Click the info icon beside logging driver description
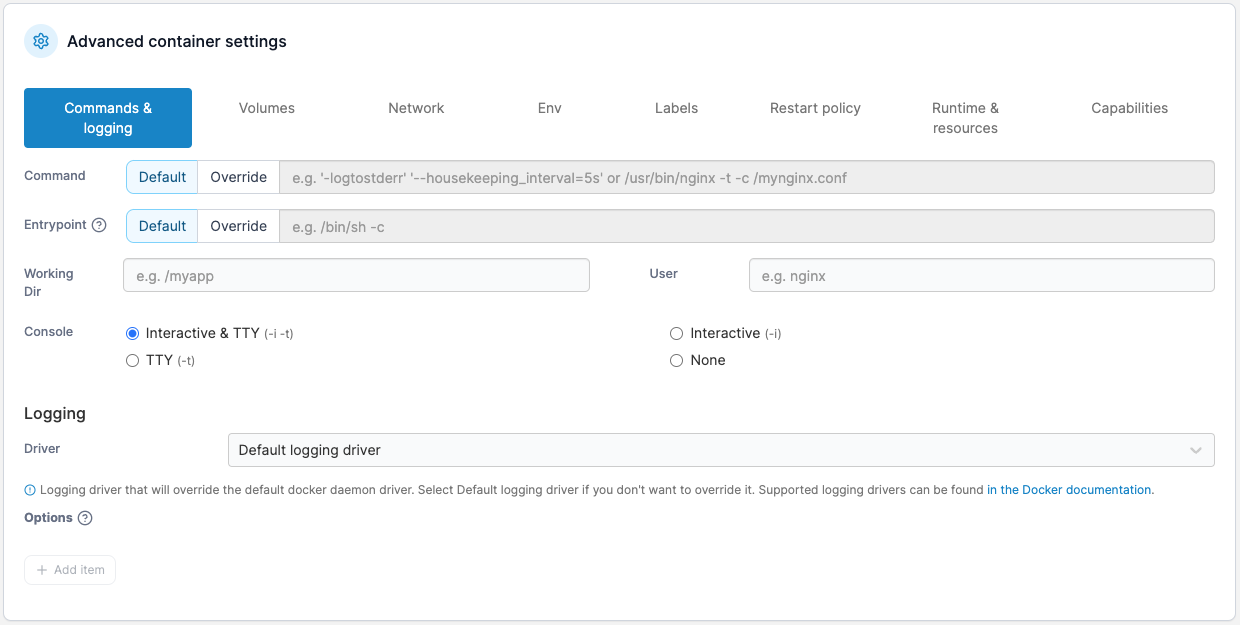Image resolution: width=1240 pixels, height=625 pixels. point(30,490)
